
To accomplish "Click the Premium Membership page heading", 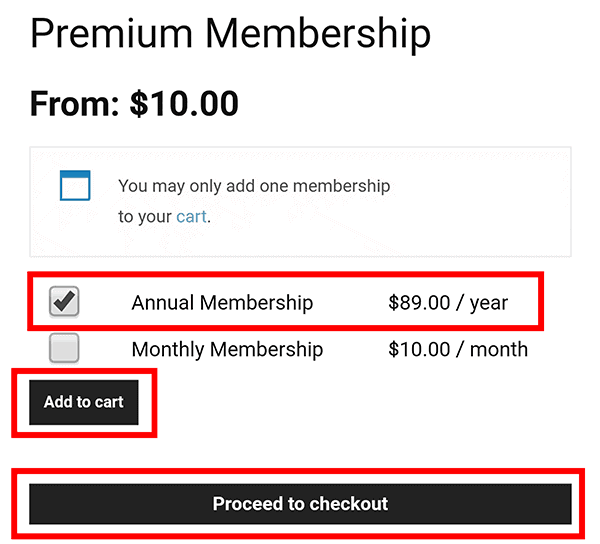I will click(230, 34).
